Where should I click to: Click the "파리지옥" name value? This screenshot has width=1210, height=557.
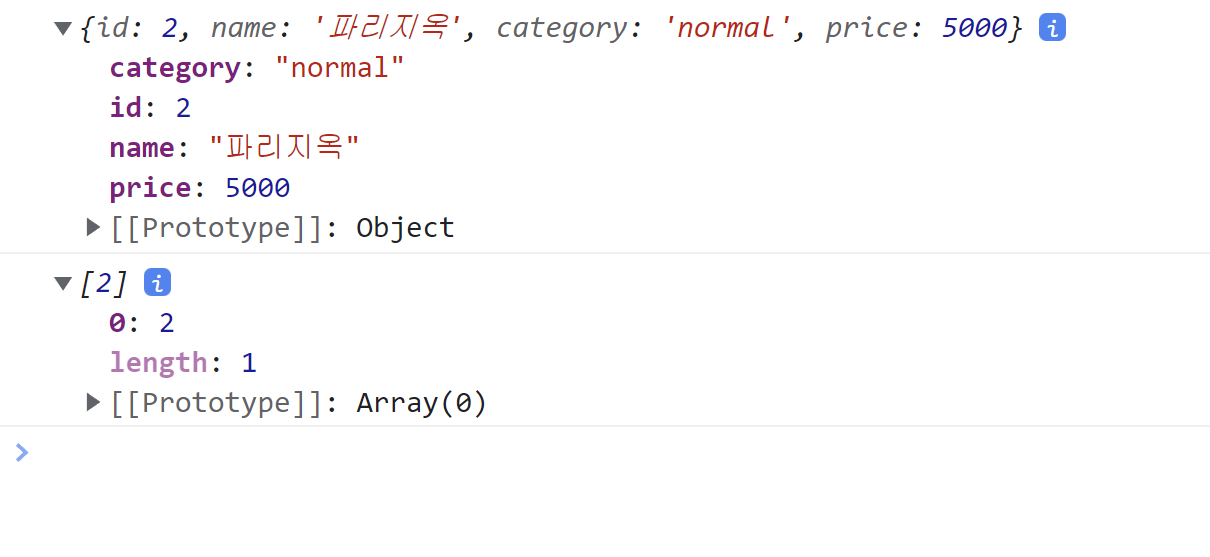pos(284,148)
